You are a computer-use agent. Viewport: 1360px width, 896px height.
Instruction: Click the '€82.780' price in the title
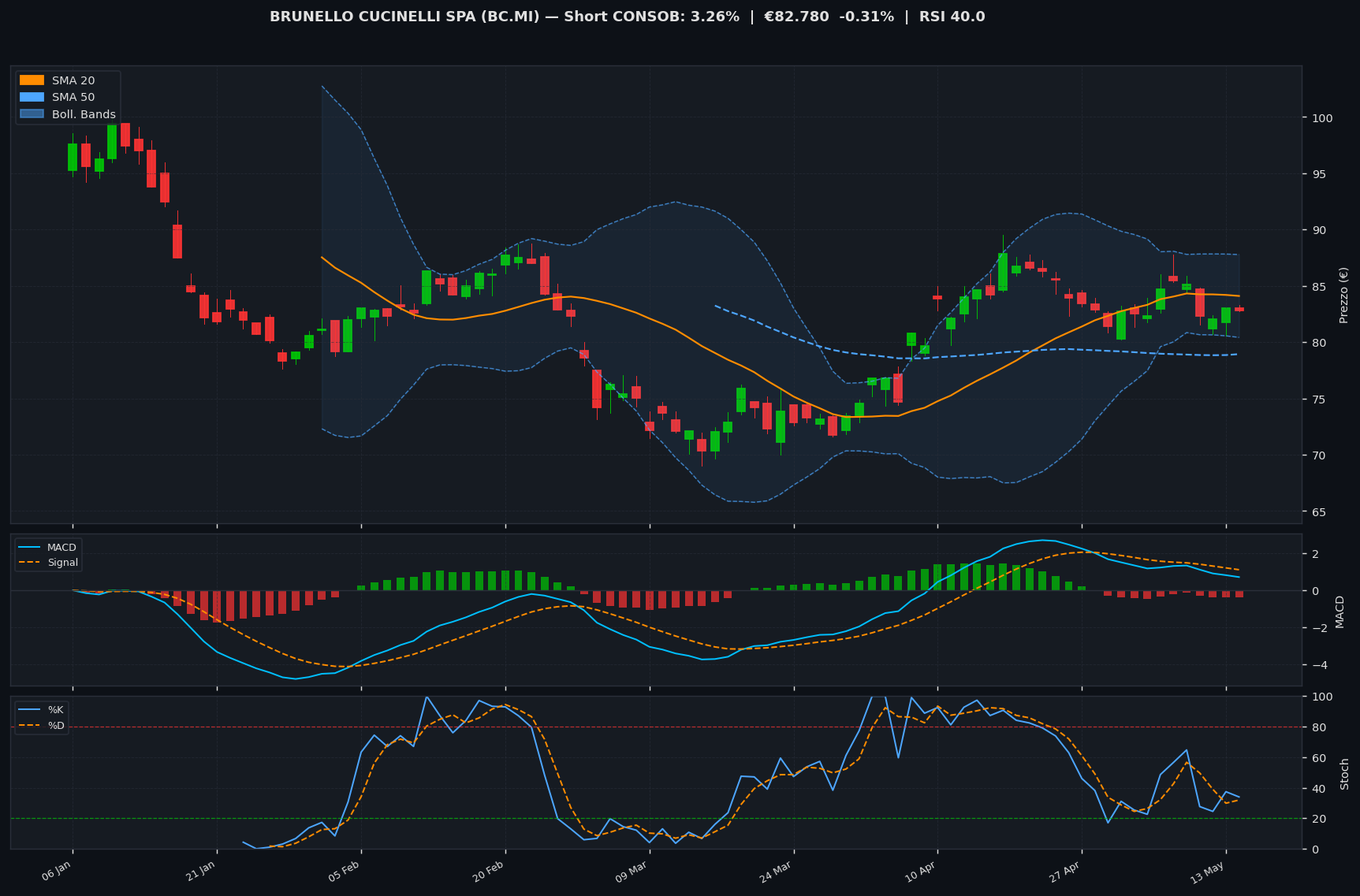coord(796,17)
